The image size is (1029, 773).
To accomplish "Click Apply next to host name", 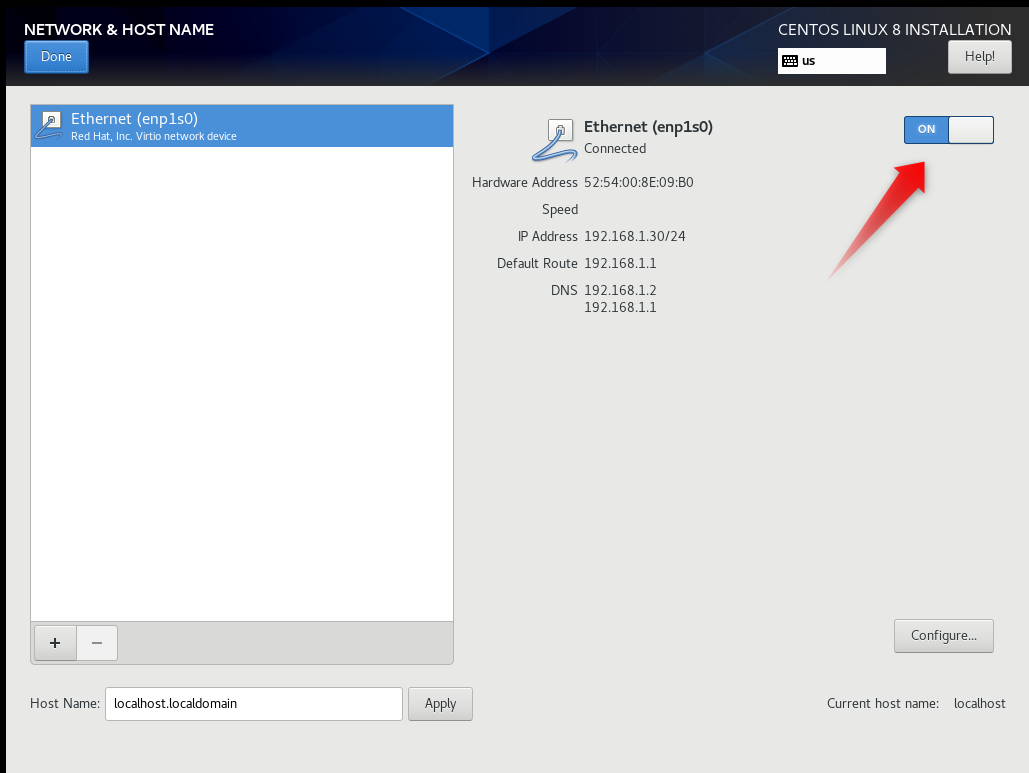I will [x=440, y=704].
